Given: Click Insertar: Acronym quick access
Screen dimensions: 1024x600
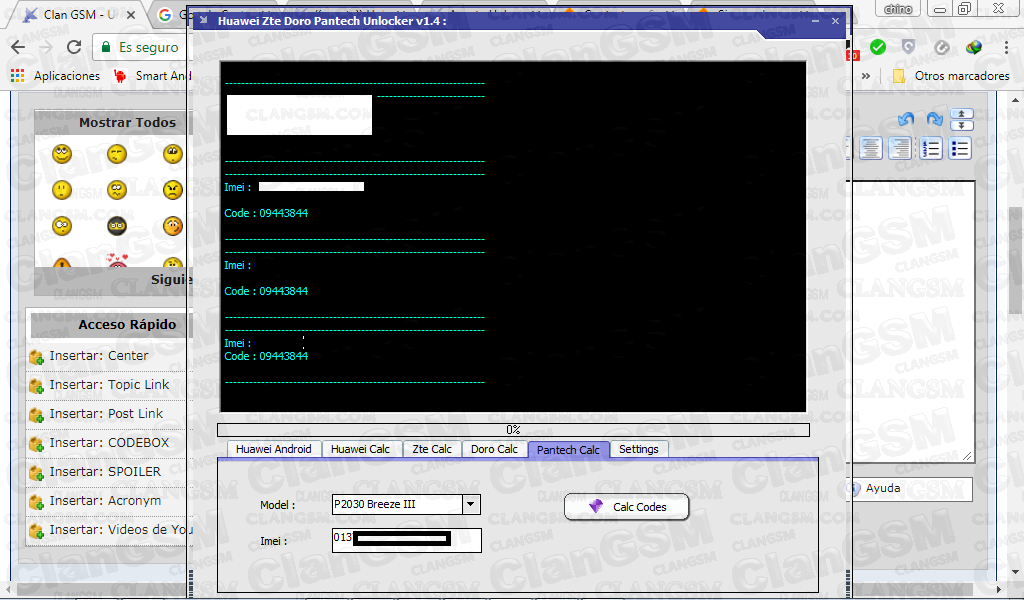Looking at the screenshot, I should pyautogui.click(x=104, y=500).
